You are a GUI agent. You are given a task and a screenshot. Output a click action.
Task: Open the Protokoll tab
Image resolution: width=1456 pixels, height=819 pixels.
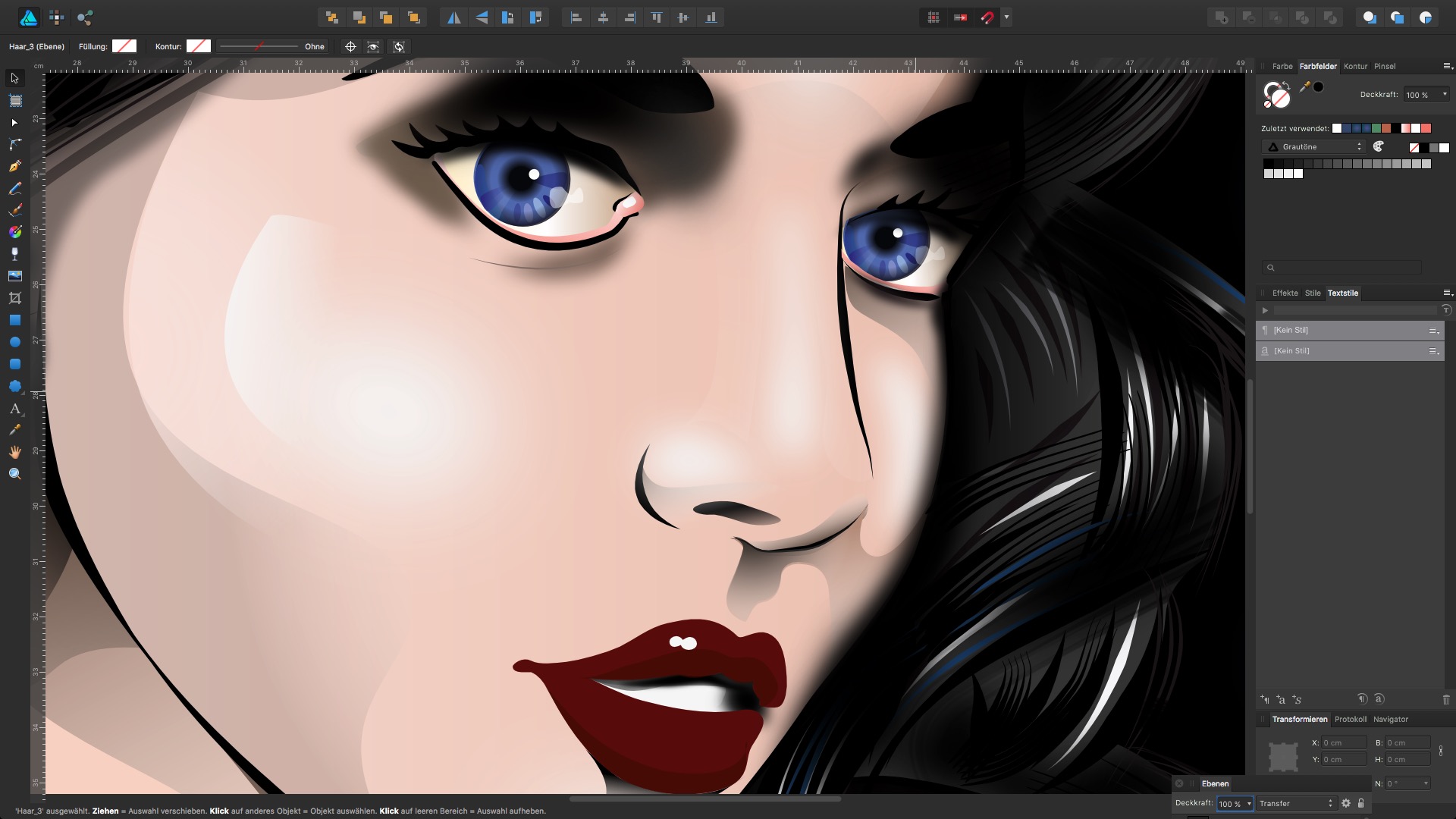coord(1351,719)
